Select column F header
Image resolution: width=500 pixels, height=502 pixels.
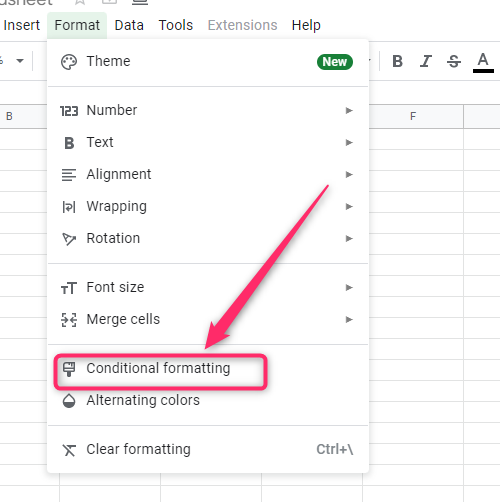[x=413, y=116]
